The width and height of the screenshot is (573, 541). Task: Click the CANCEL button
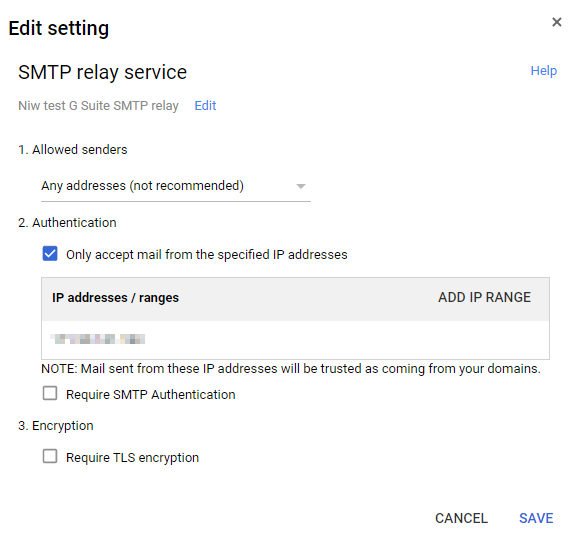(x=461, y=518)
